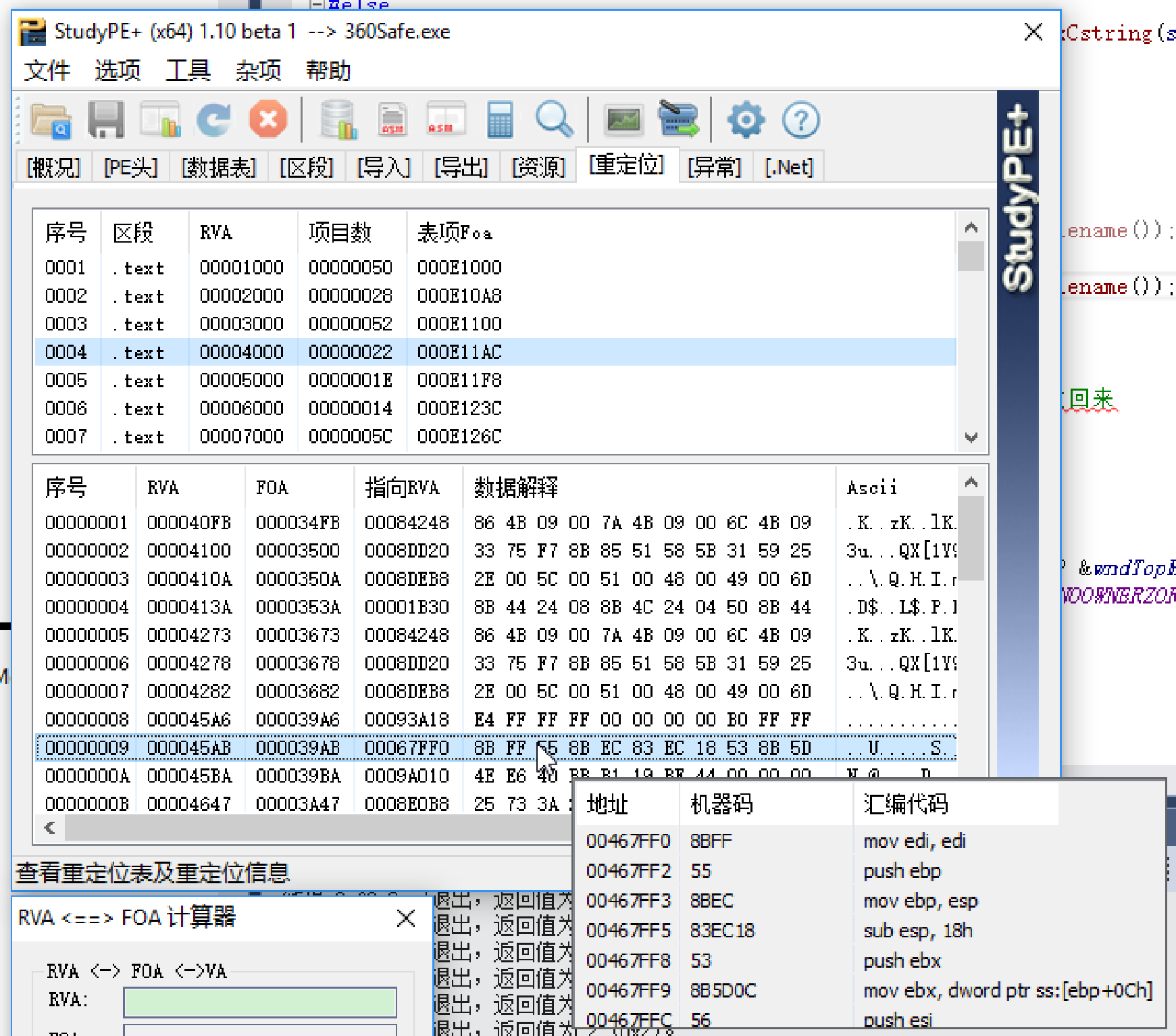Click down arrow of upper table scrollbar
This screenshot has width=1176, height=1036.
pyautogui.click(x=971, y=437)
